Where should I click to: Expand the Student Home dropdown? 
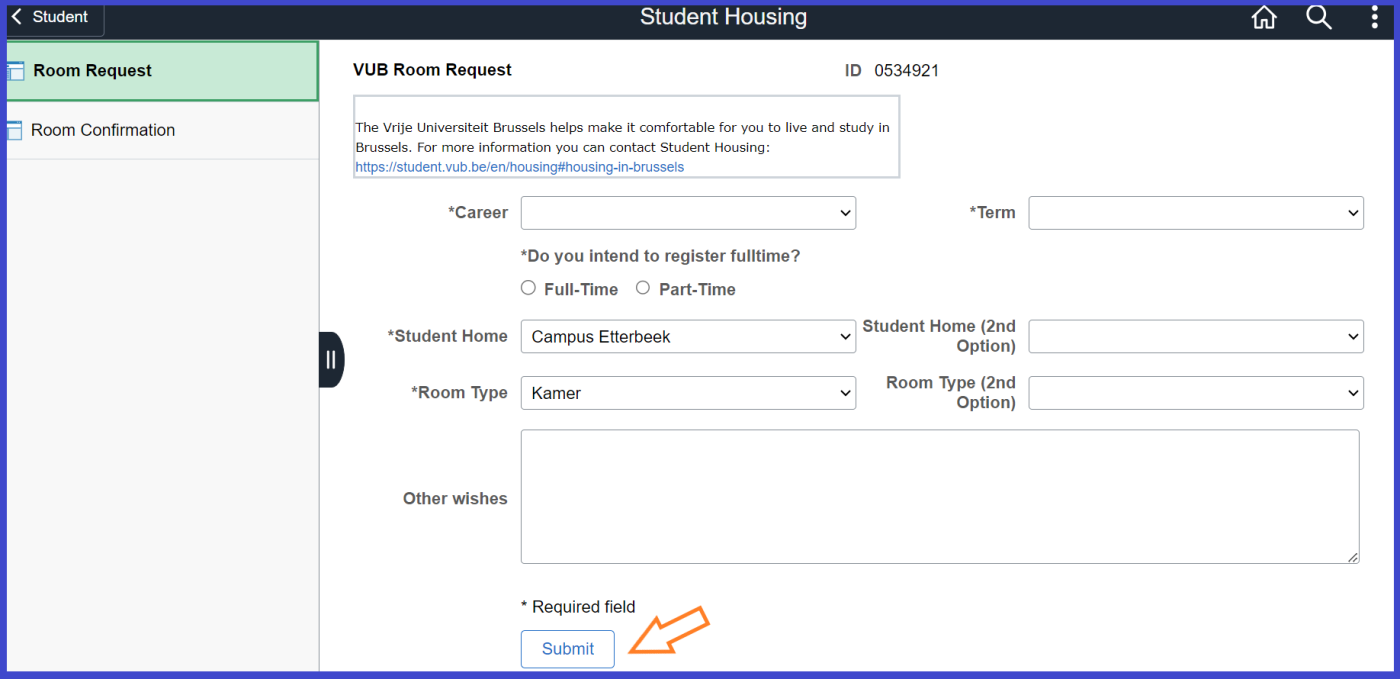688,337
